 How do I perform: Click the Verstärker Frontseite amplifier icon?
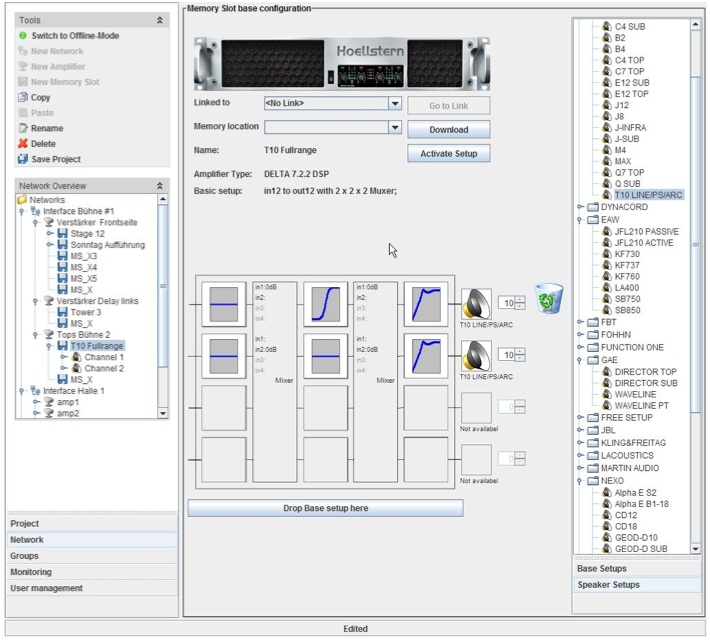[x=49, y=222]
